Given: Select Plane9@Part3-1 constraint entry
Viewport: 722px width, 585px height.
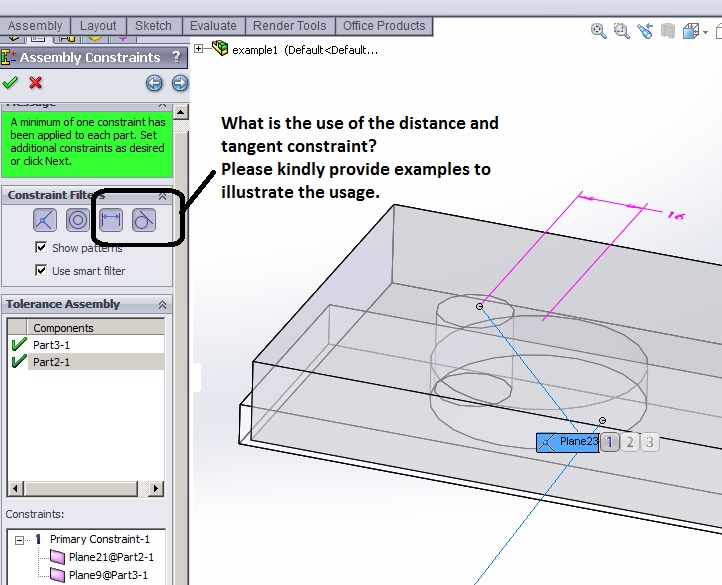Looking at the screenshot, I should pyautogui.click(x=108, y=575).
